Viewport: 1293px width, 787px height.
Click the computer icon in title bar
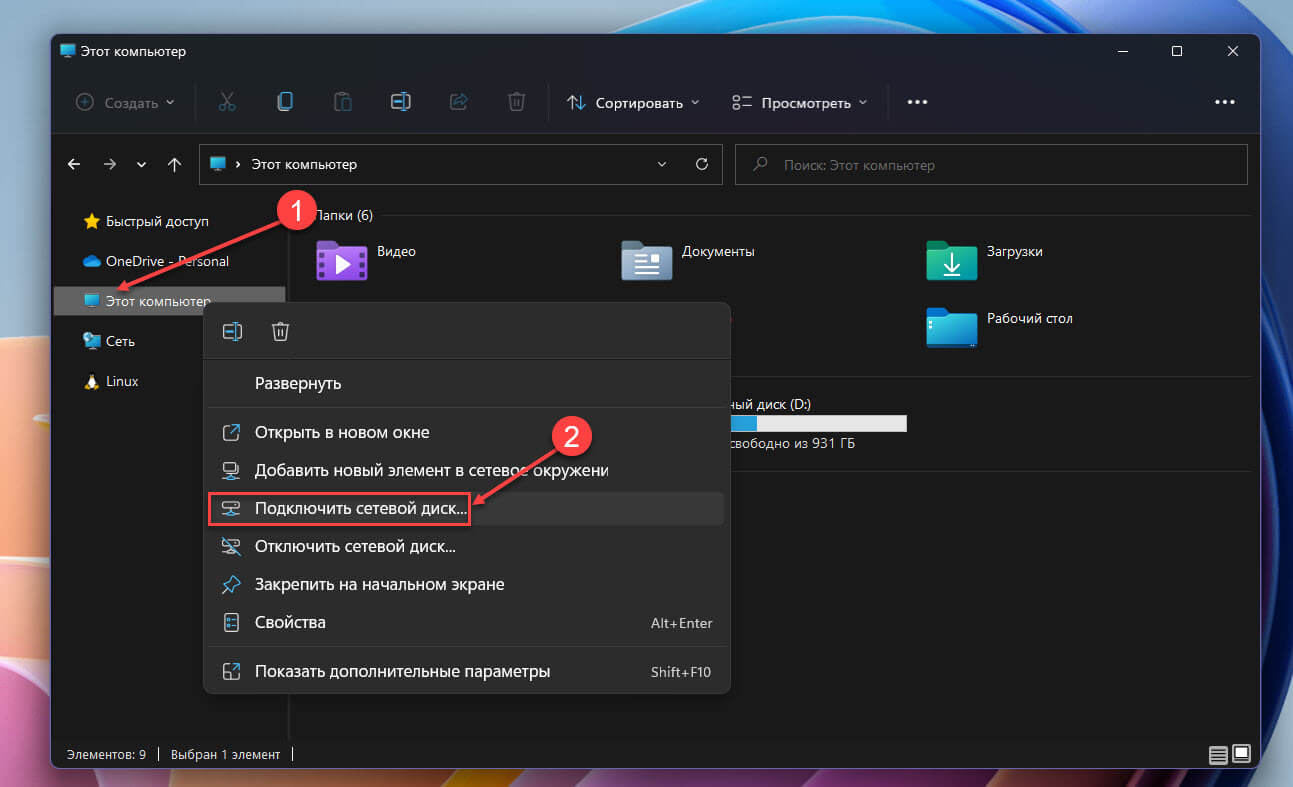click(x=68, y=51)
